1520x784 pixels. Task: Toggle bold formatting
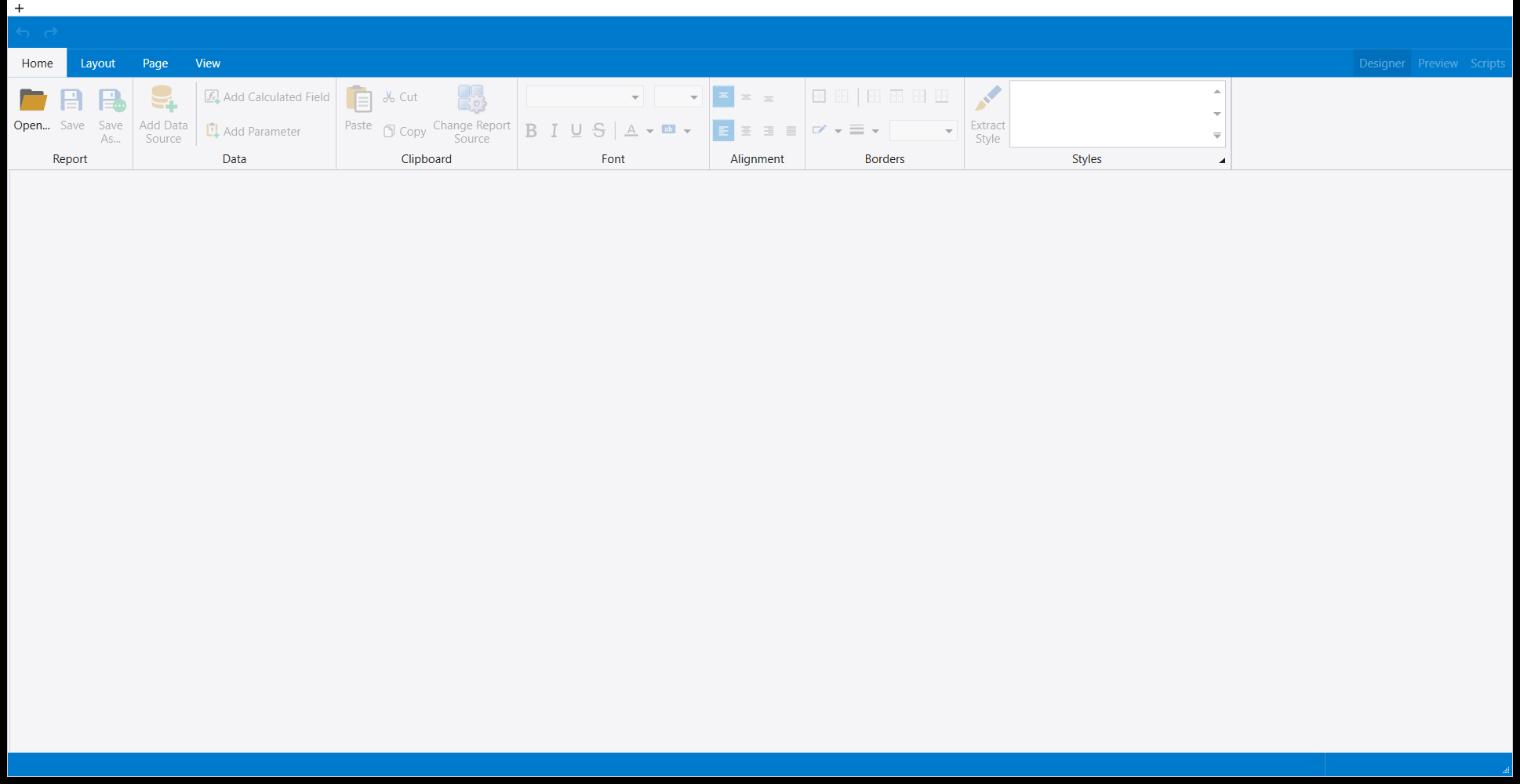click(531, 131)
